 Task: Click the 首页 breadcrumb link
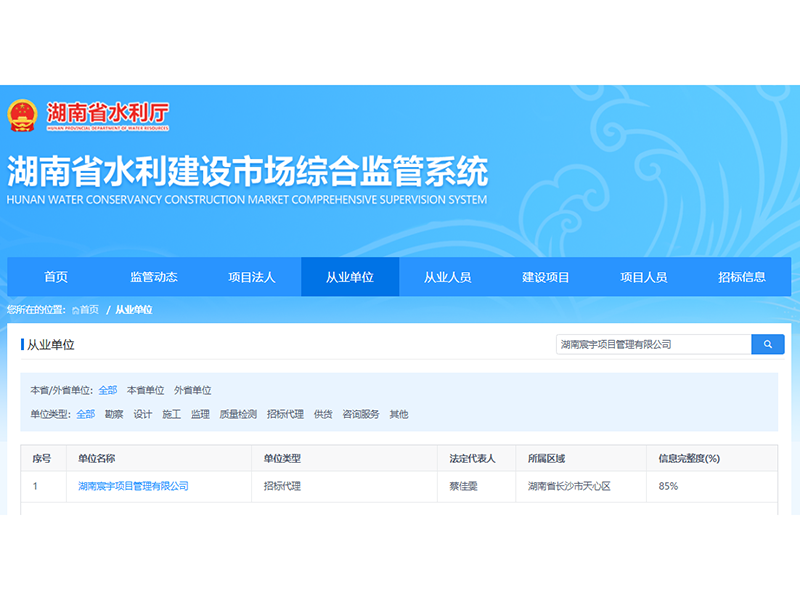tap(90, 310)
